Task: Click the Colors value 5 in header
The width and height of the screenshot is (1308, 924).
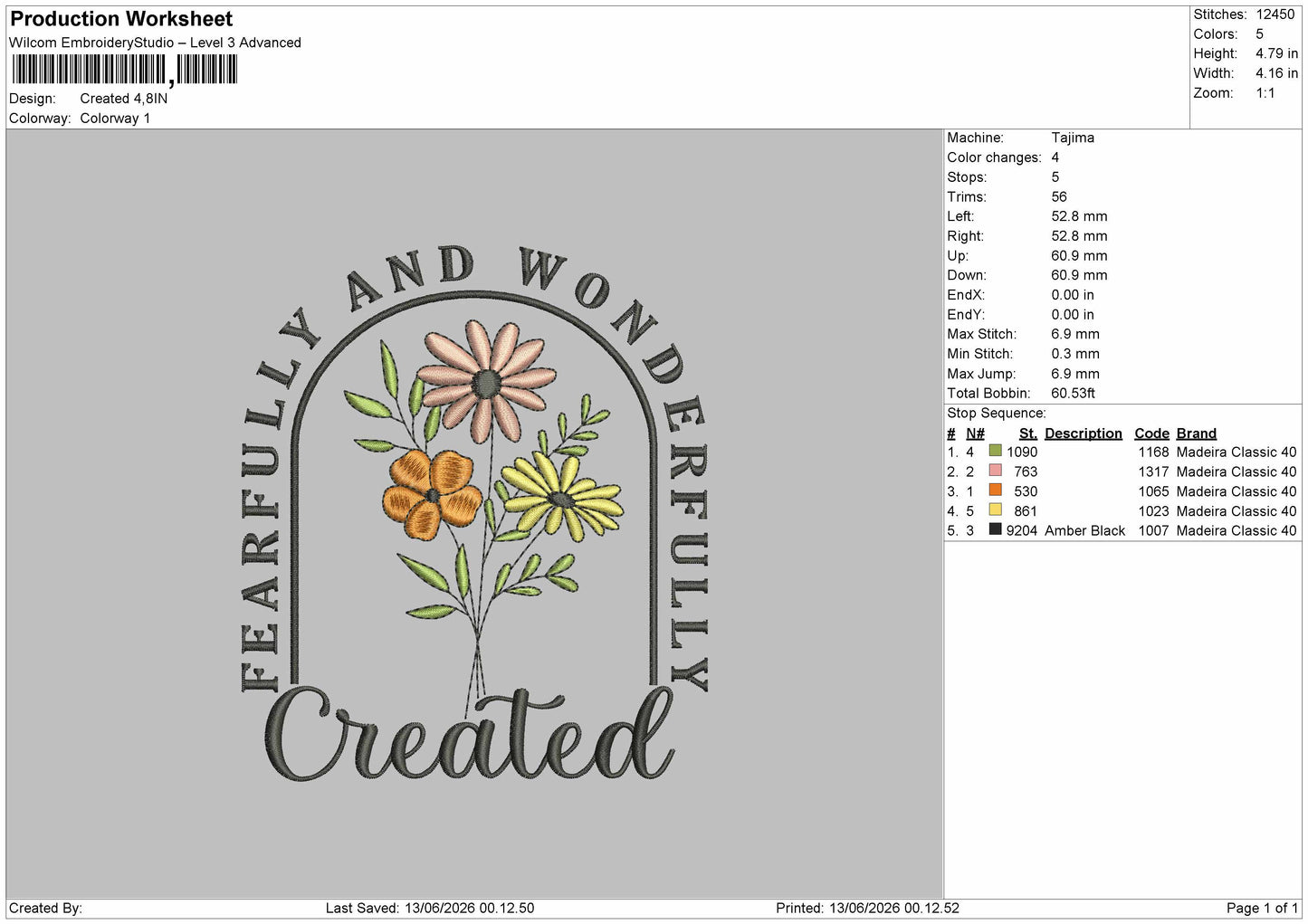Action: tap(1259, 34)
